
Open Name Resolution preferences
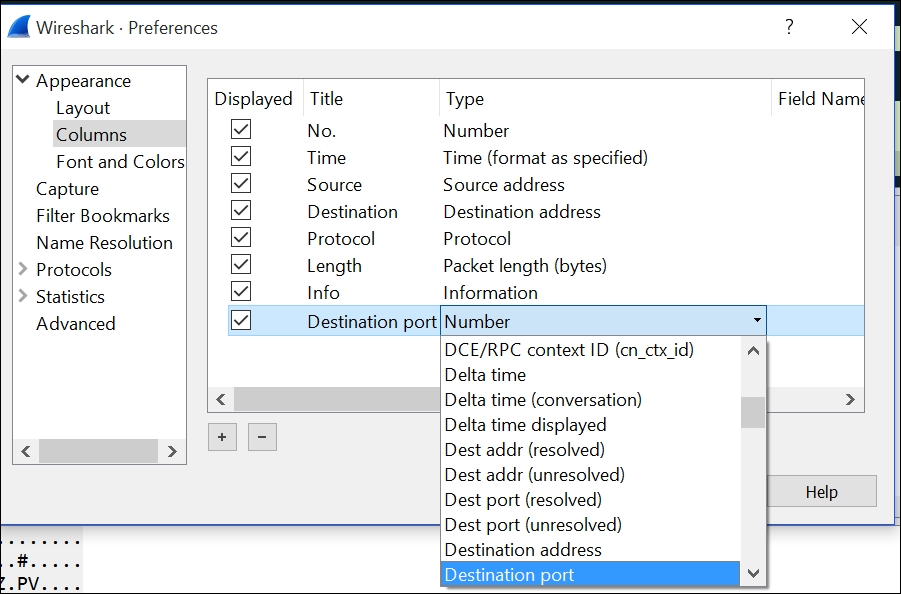point(104,243)
